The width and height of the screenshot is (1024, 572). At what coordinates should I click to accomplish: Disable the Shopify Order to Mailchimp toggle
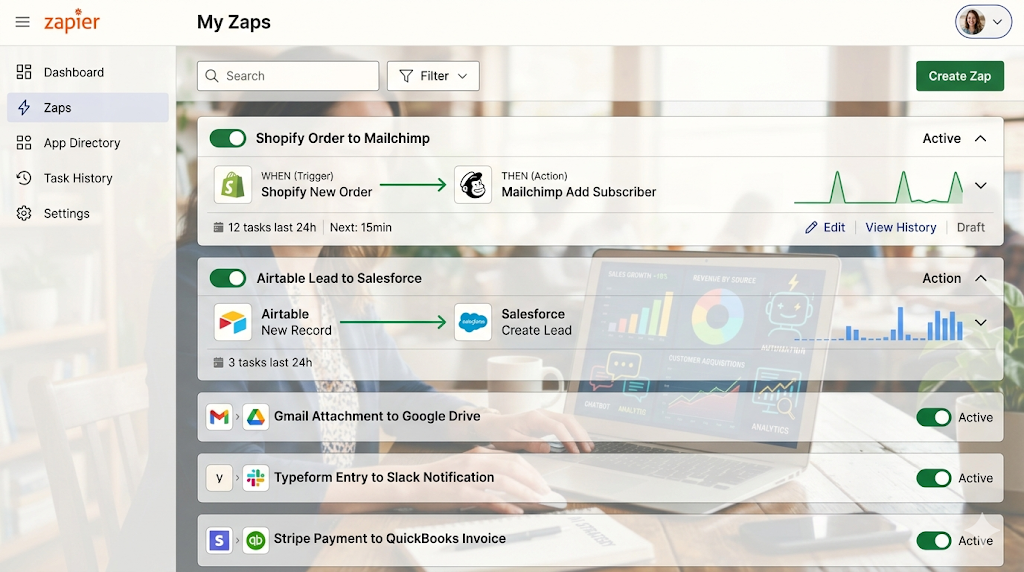coord(228,138)
